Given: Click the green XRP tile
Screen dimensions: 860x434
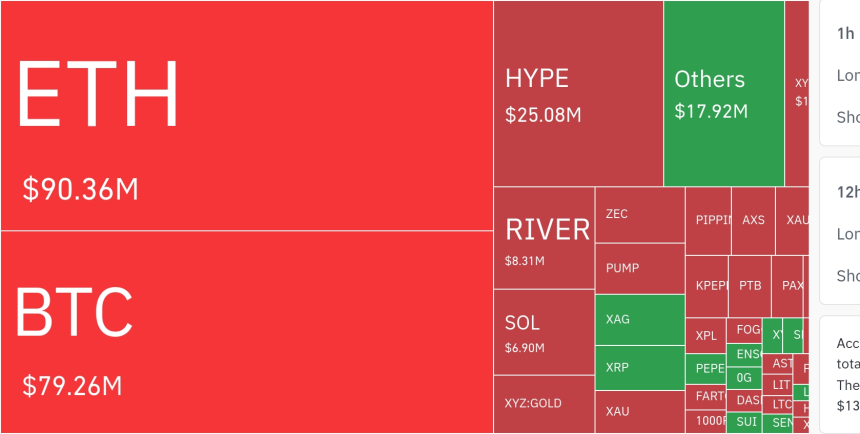Looking at the screenshot, I should (640, 367).
